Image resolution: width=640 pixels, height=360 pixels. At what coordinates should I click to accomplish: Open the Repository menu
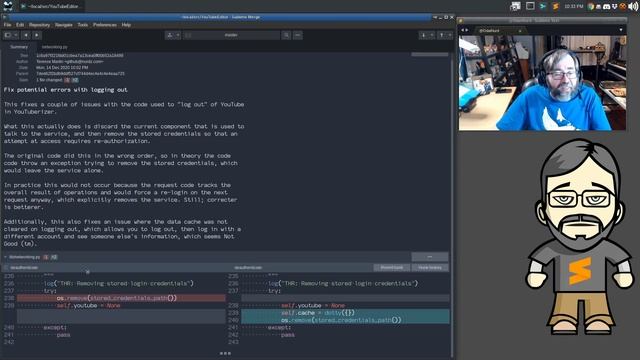pyautogui.click(x=40, y=25)
